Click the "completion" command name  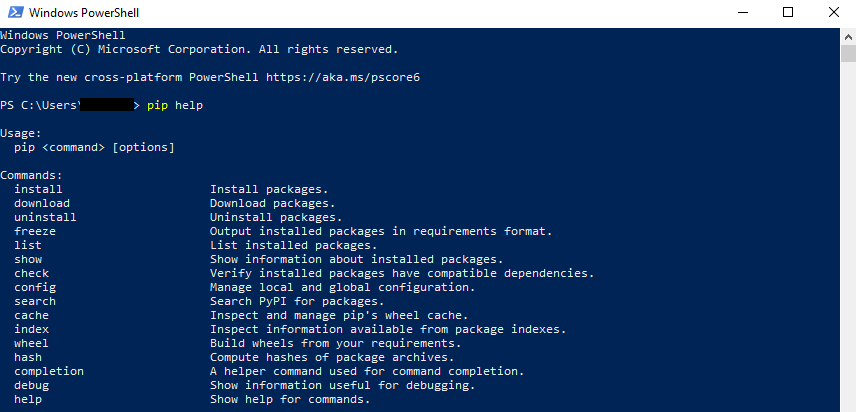pos(49,371)
